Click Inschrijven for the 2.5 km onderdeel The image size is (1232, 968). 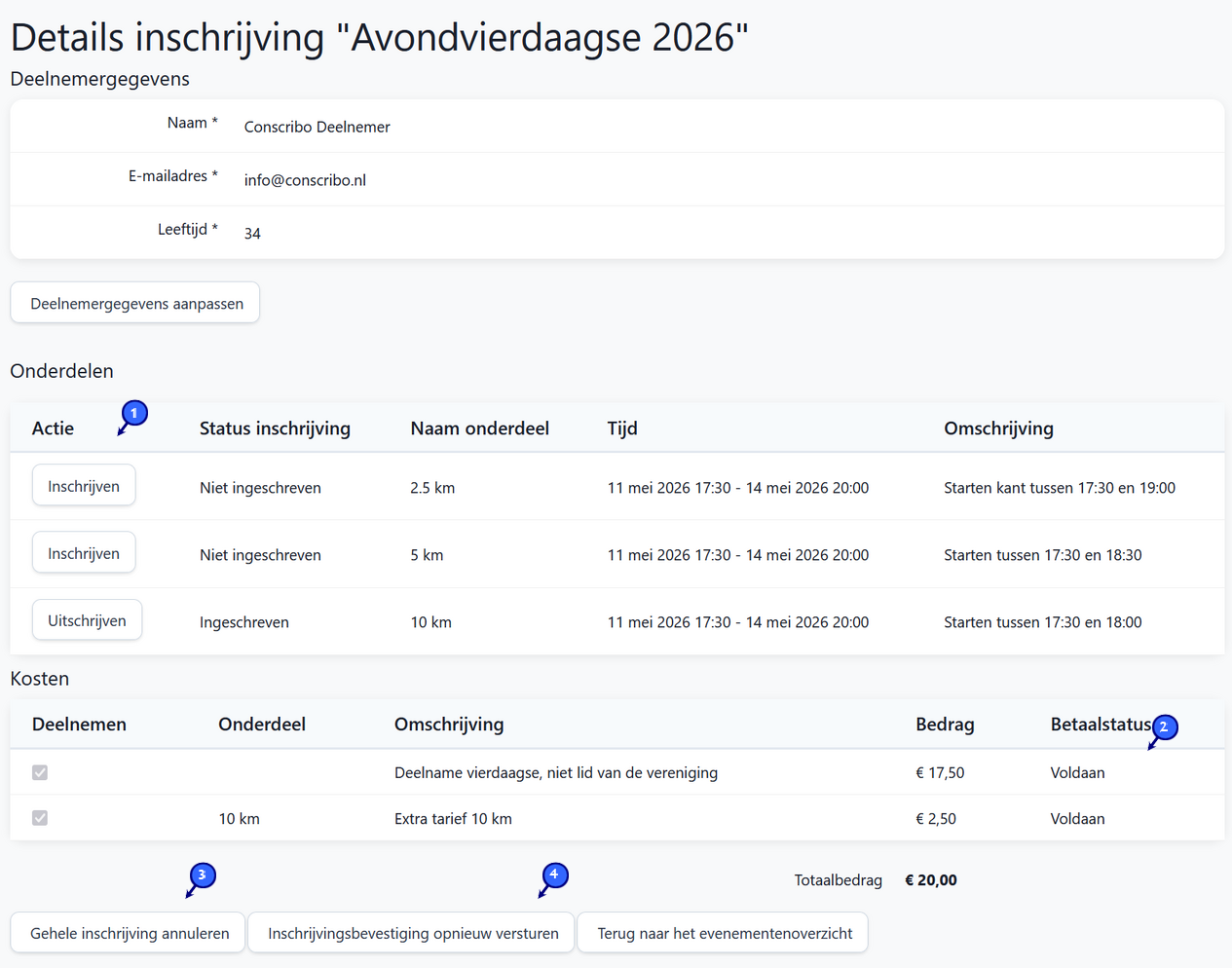point(83,484)
